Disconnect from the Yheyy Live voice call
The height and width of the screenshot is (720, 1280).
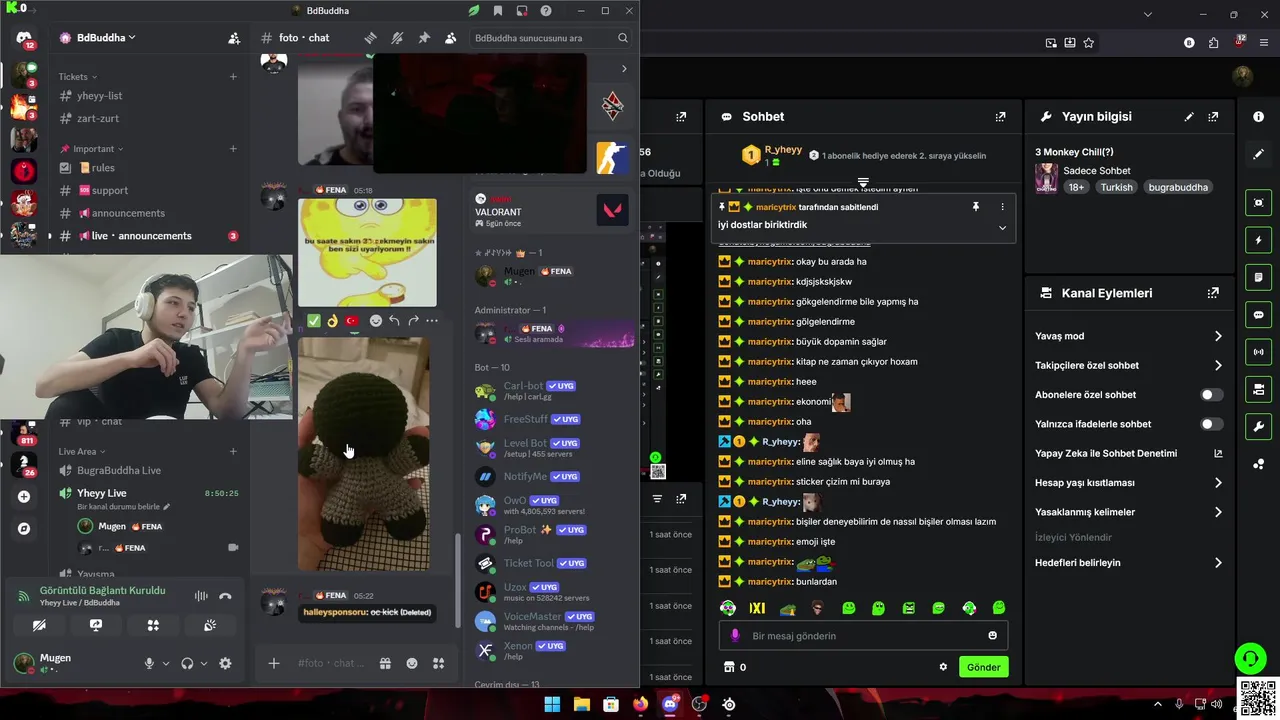click(225, 596)
